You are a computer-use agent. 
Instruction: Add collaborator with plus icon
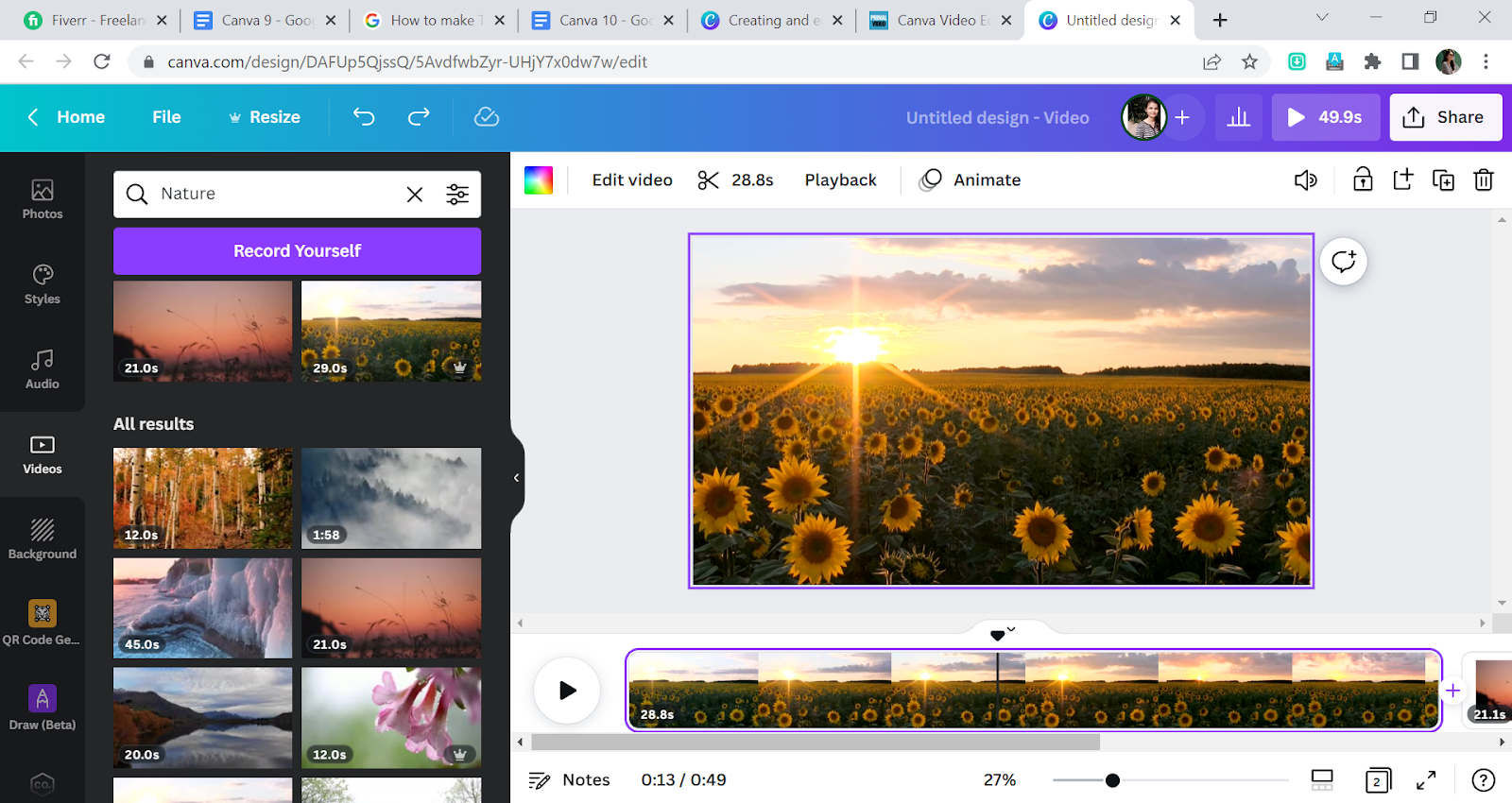coord(1182,117)
